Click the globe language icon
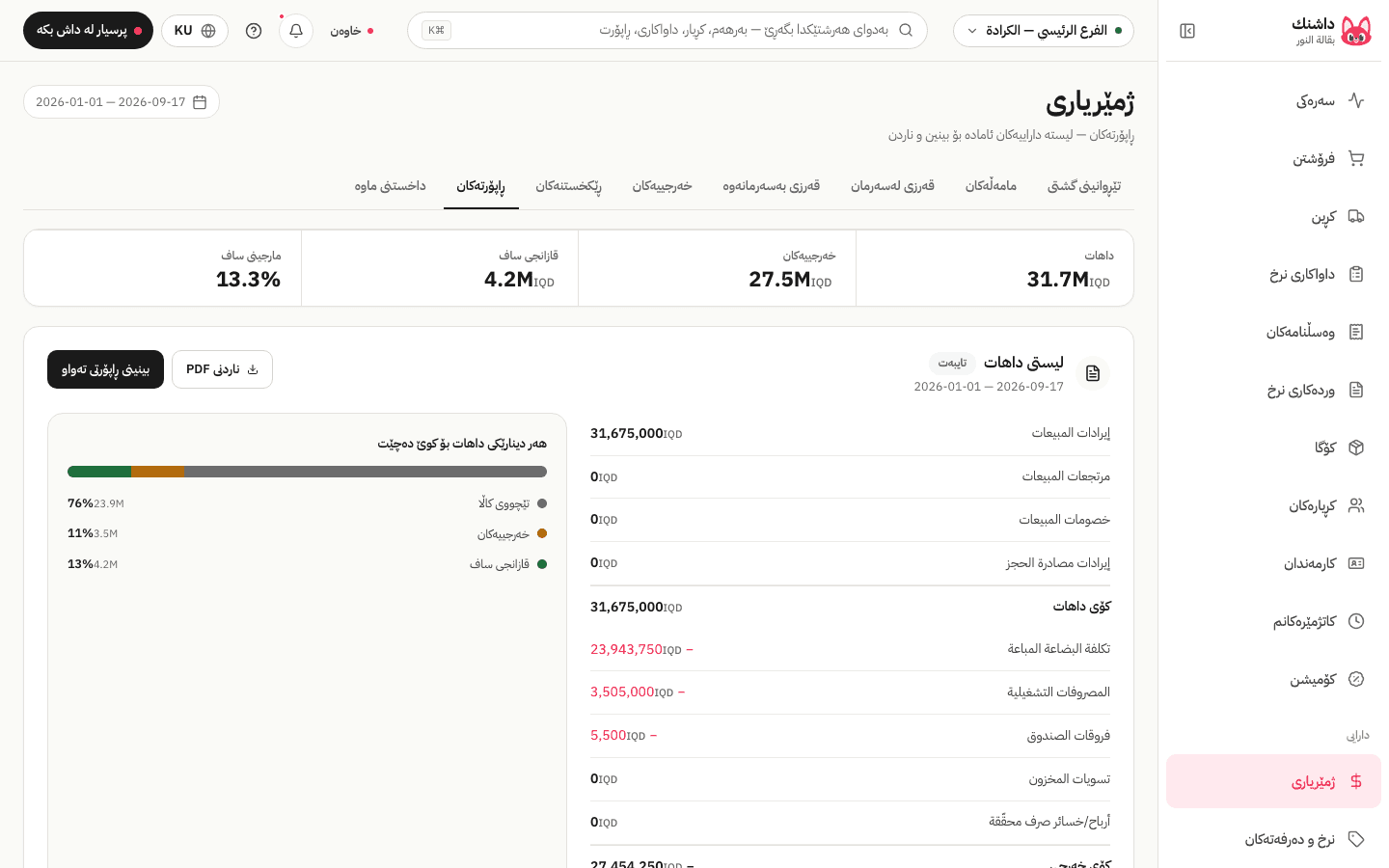This screenshot has height=868, width=1389. point(208,31)
